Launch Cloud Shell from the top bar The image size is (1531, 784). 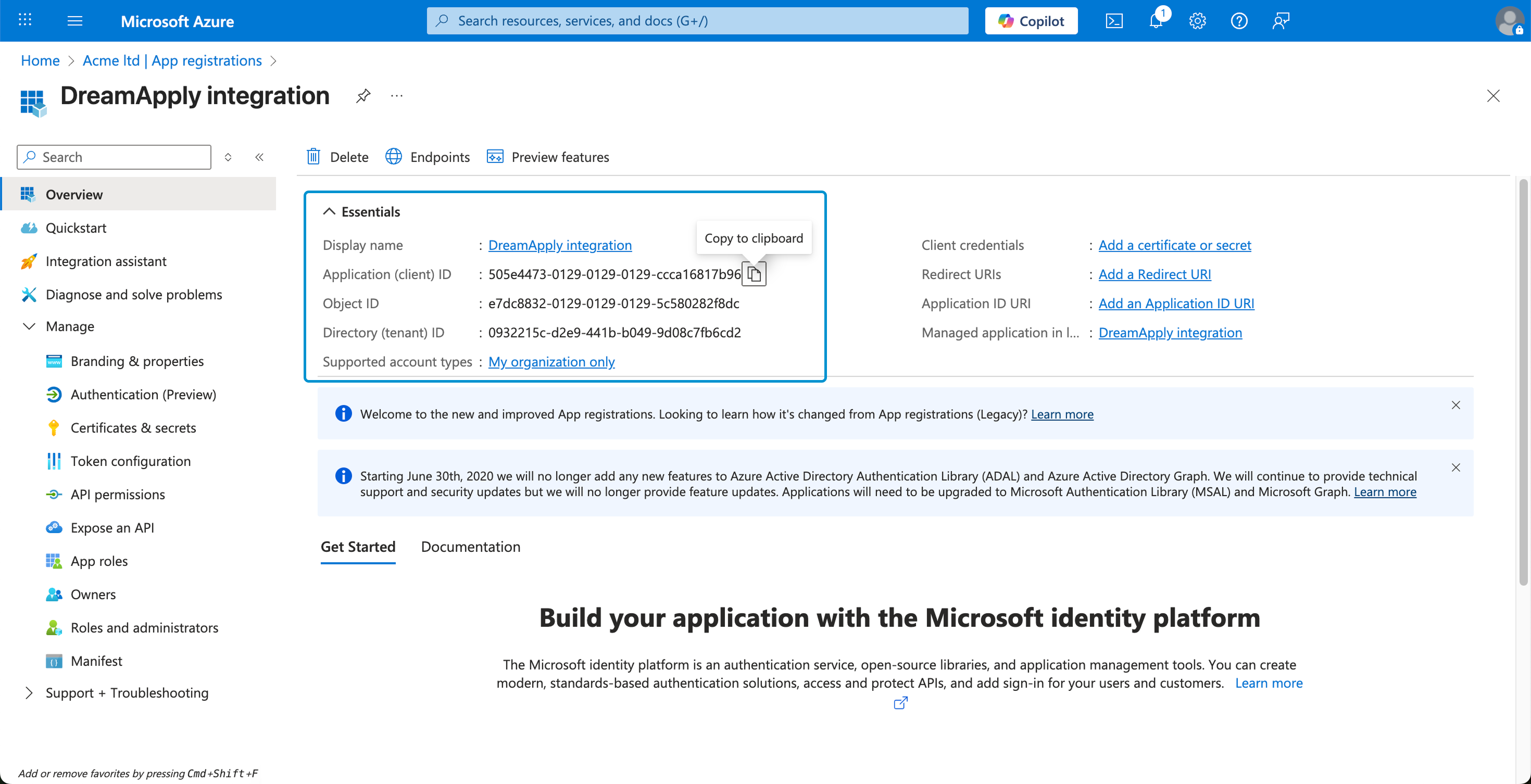click(x=1114, y=21)
